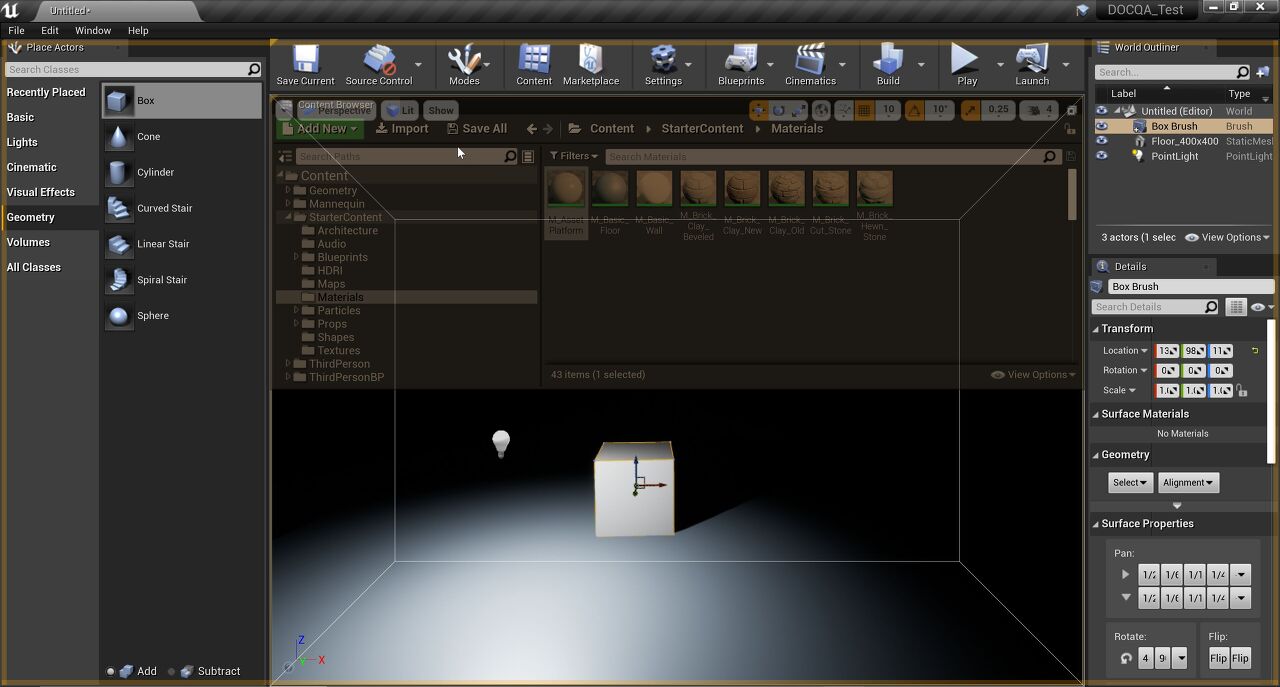Select the Spiral Stair brush

click(182, 280)
